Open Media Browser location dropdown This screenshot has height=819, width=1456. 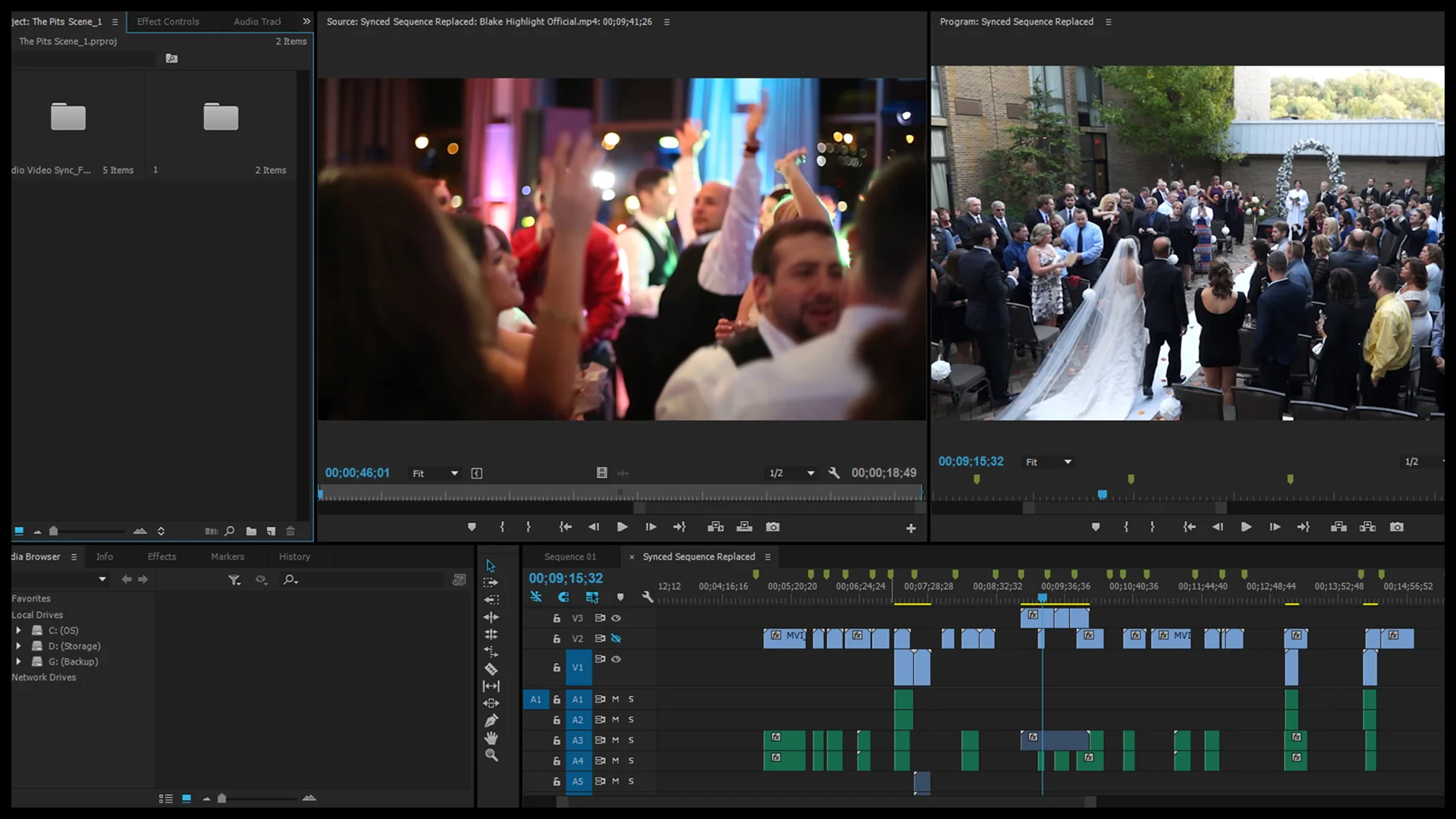point(102,579)
